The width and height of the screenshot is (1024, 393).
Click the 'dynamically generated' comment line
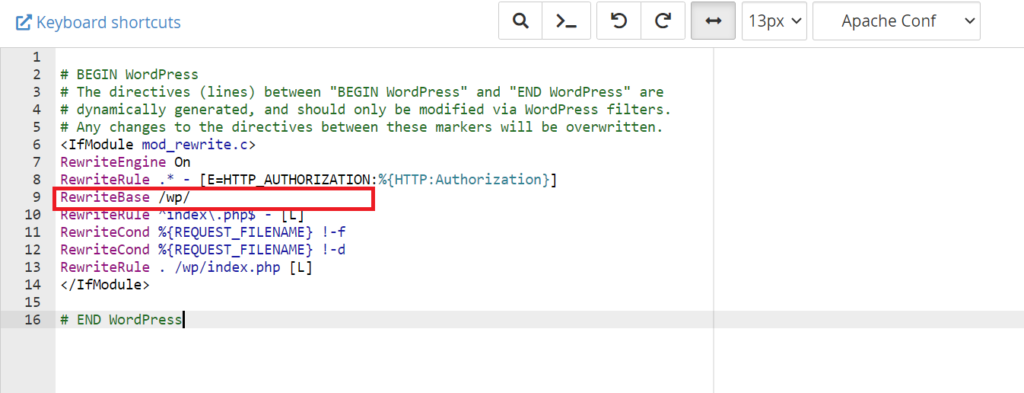point(365,110)
